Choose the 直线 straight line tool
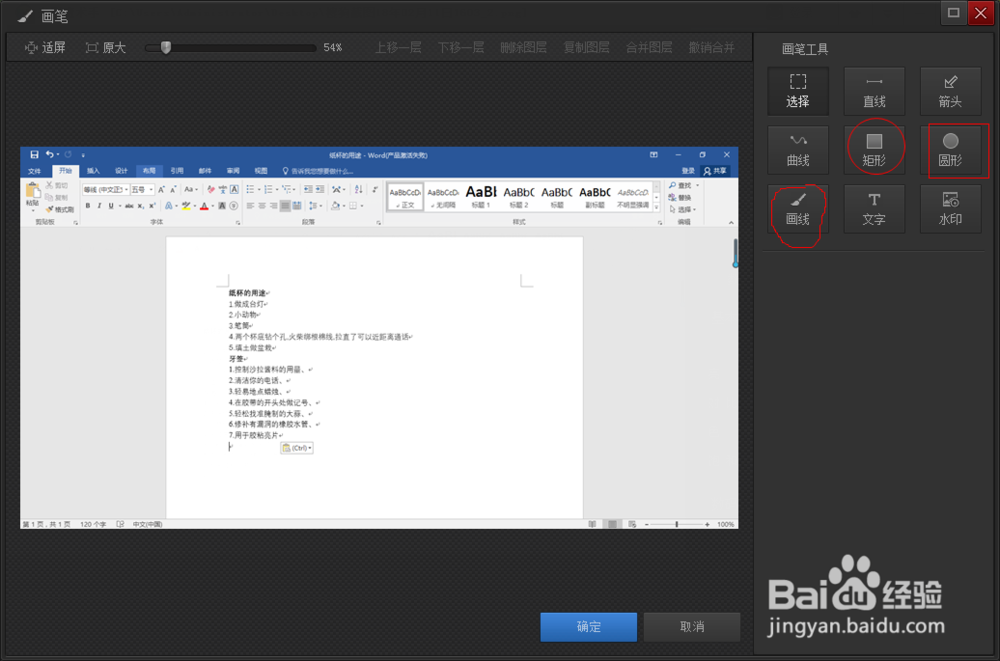 [x=874, y=91]
